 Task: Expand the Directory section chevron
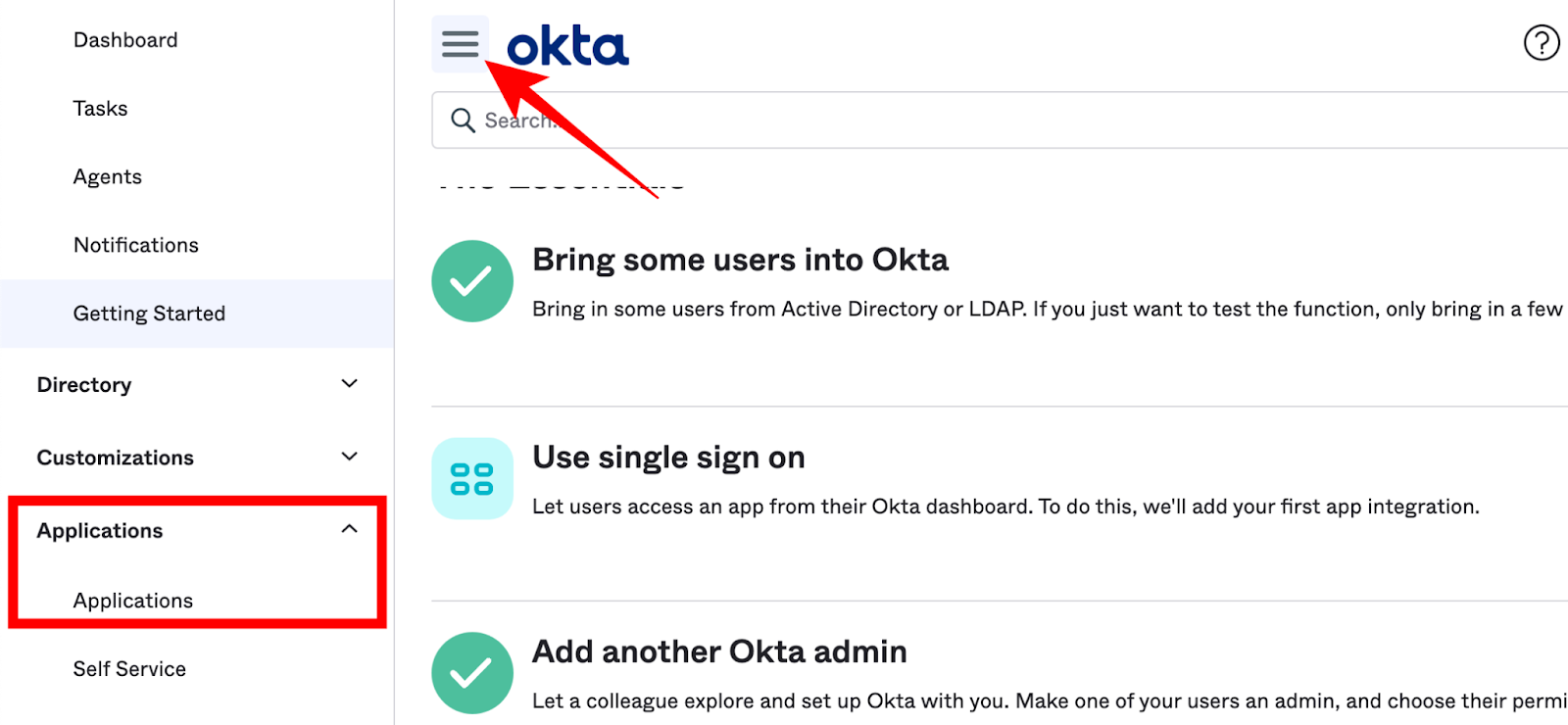[350, 384]
